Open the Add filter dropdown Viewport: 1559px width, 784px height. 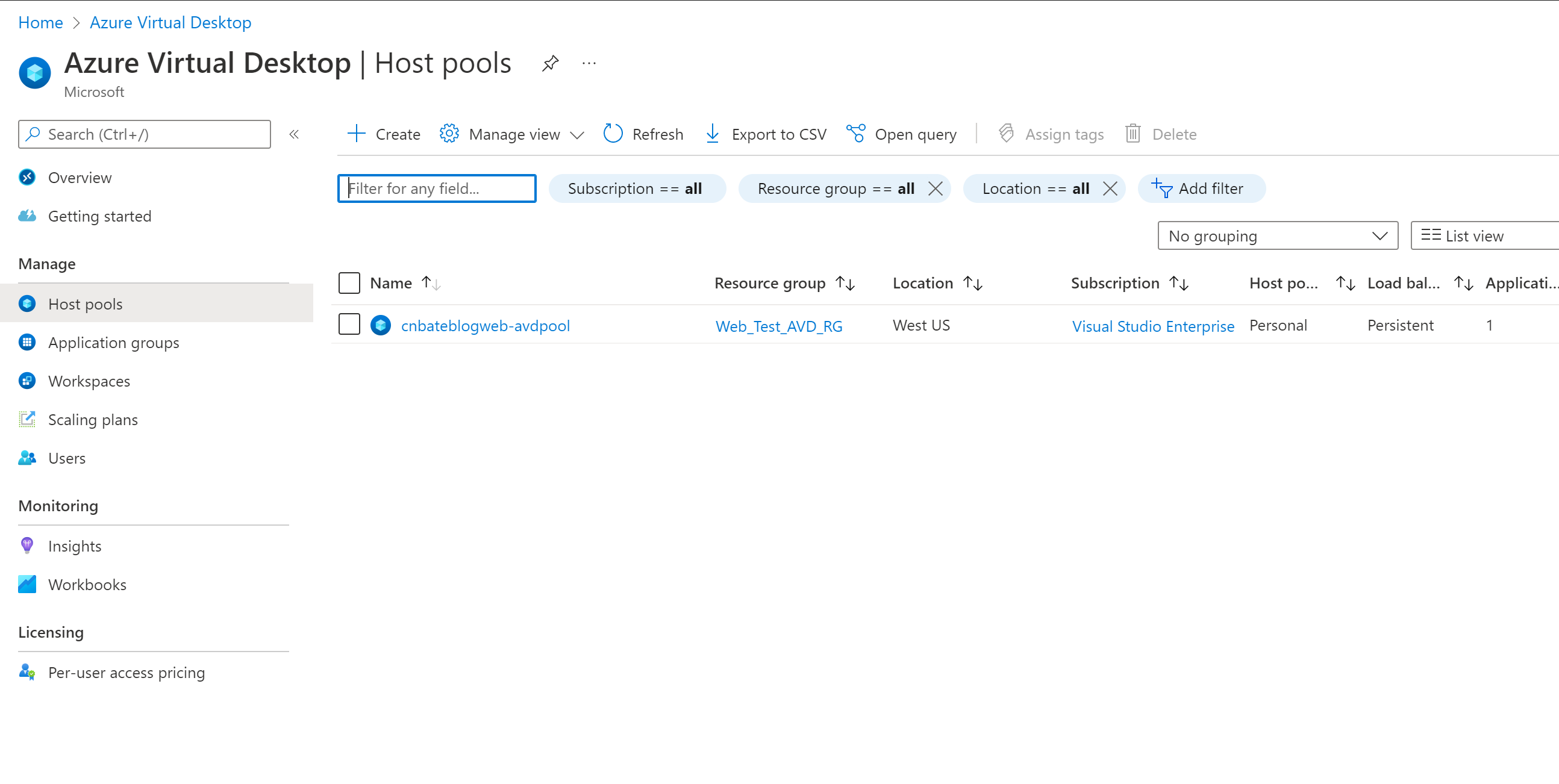1200,188
